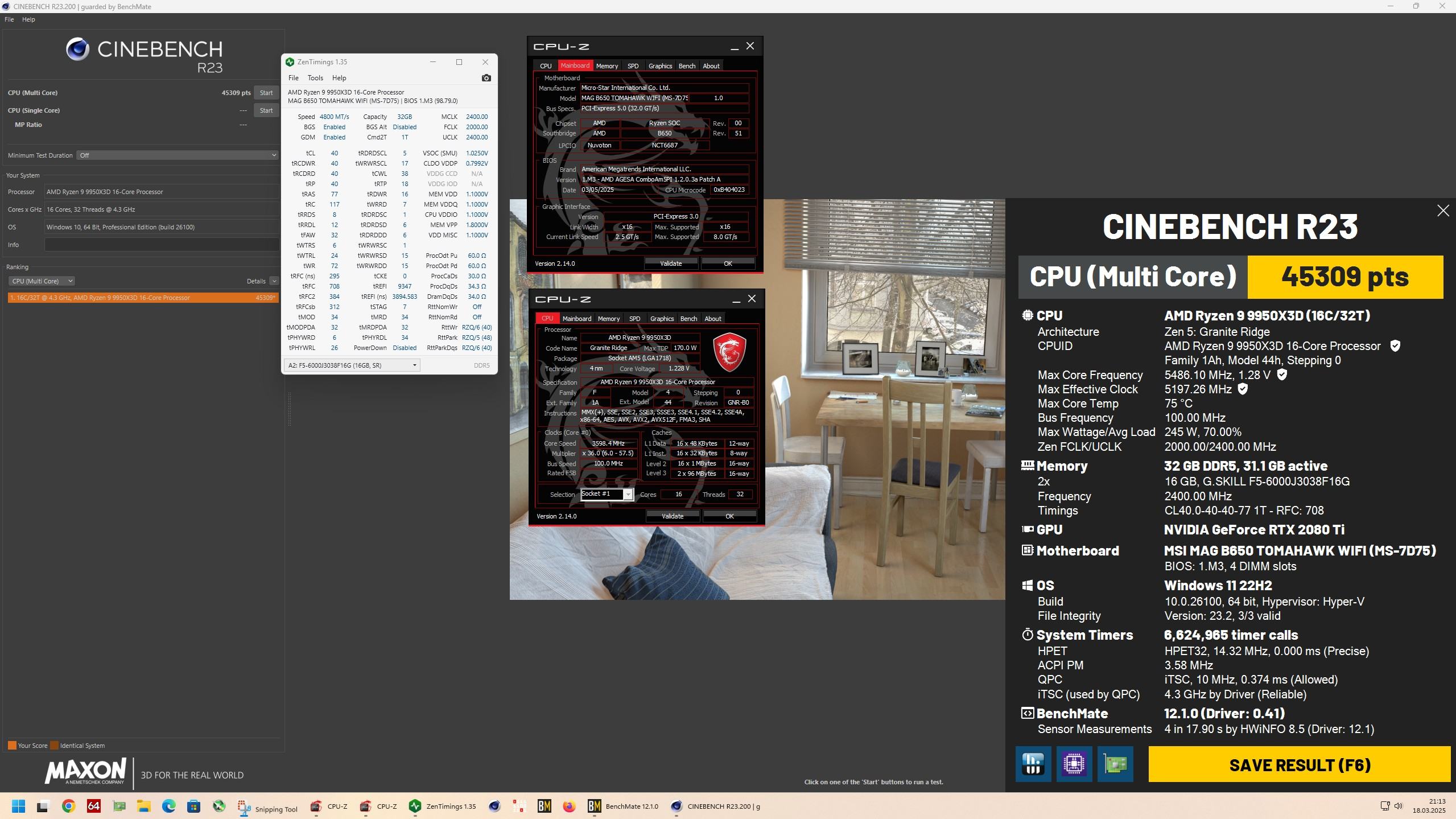Click Validate in the Mainboard CPU-Z window
The width and height of the screenshot is (1456, 819).
point(671,264)
